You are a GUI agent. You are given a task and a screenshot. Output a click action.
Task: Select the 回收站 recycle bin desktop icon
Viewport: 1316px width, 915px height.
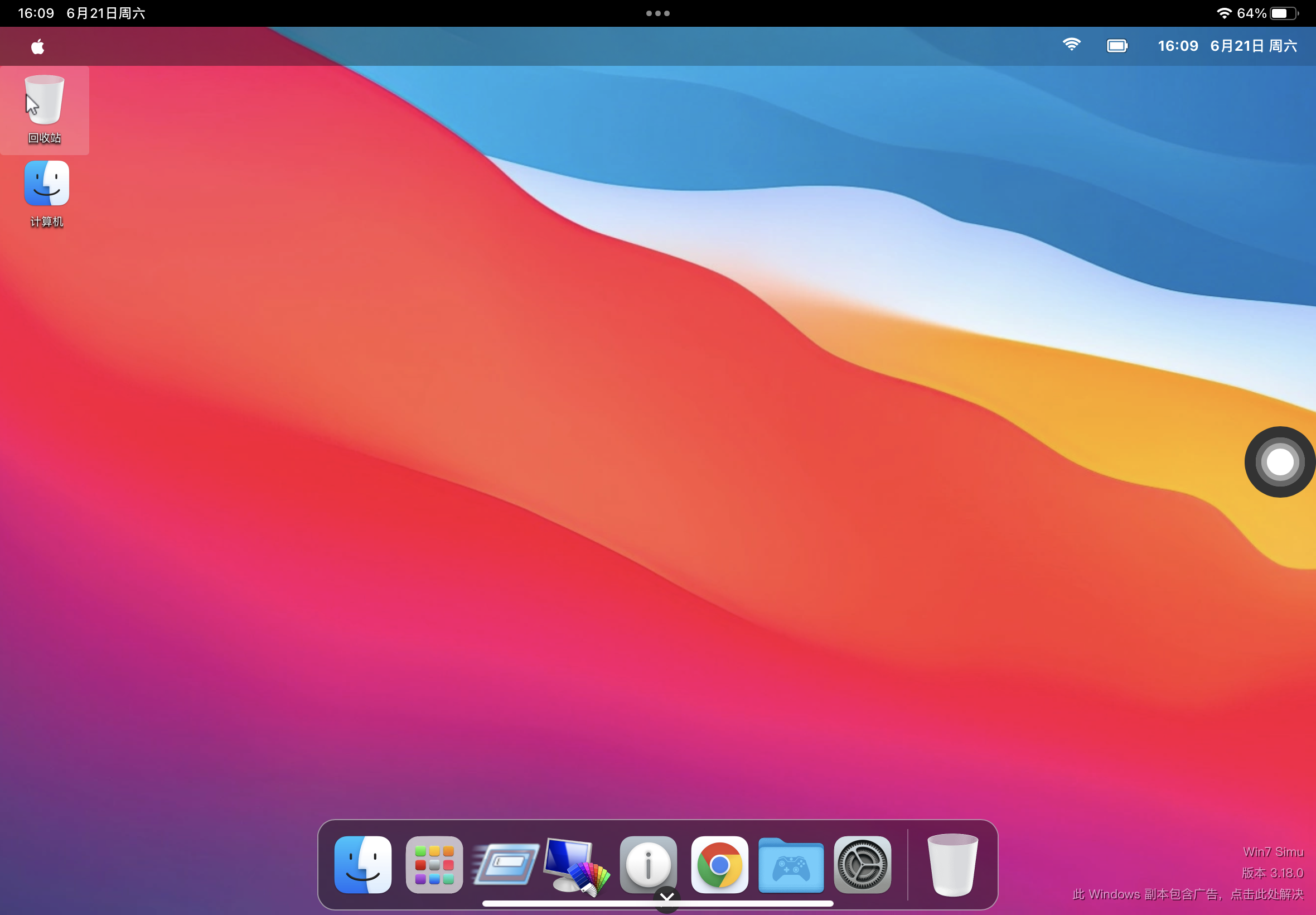pyautogui.click(x=45, y=110)
